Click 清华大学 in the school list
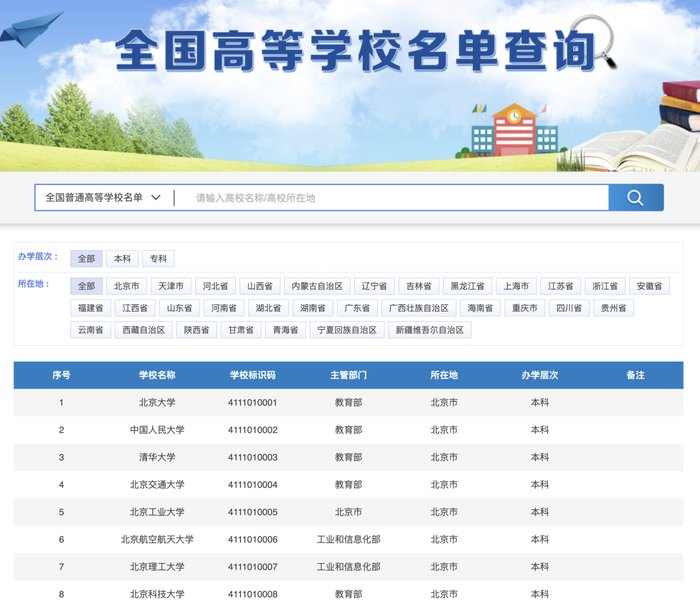Viewport: 700px width, 608px height. pyautogui.click(x=157, y=457)
